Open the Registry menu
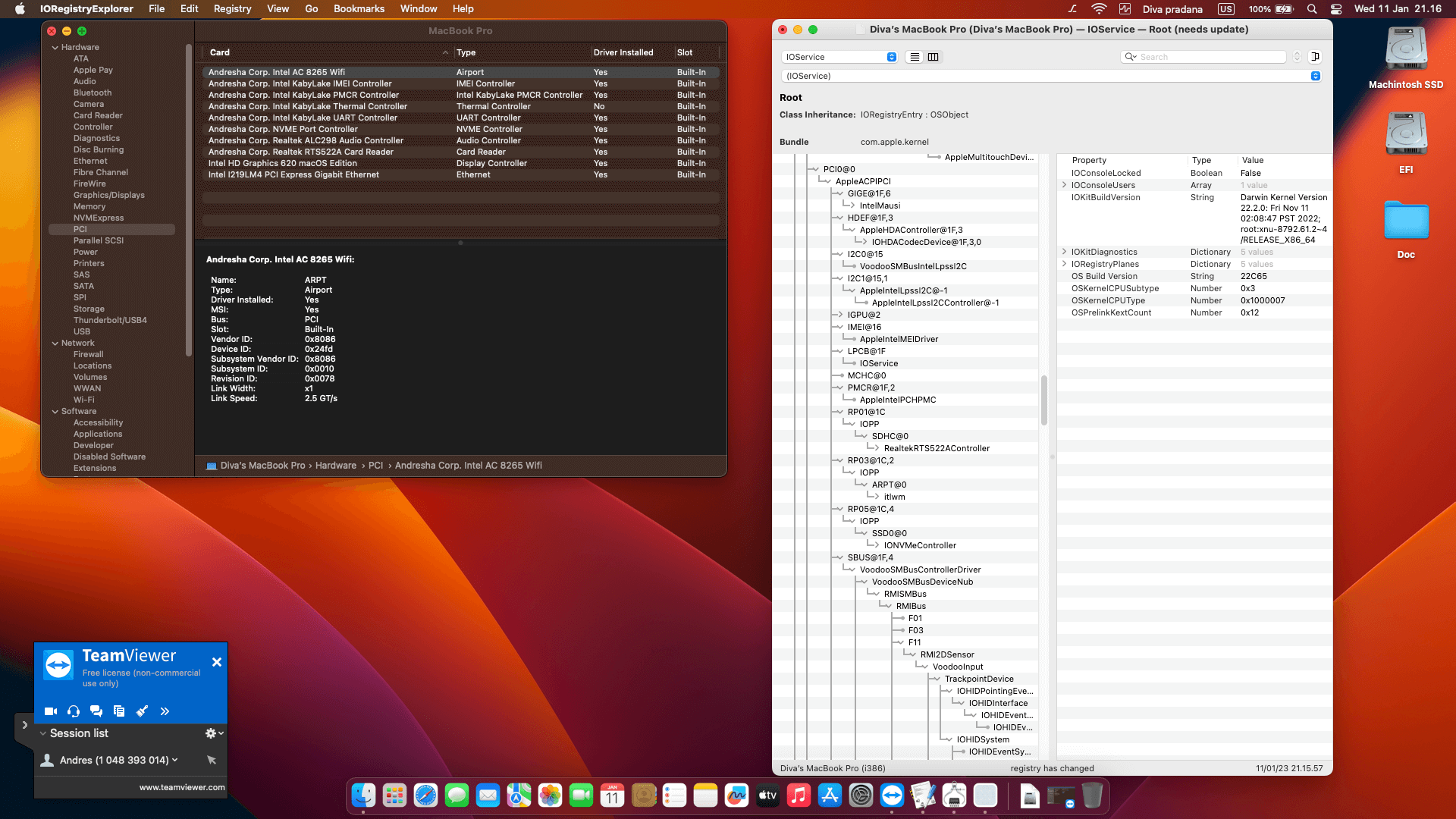1456x819 pixels. coord(232,9)
